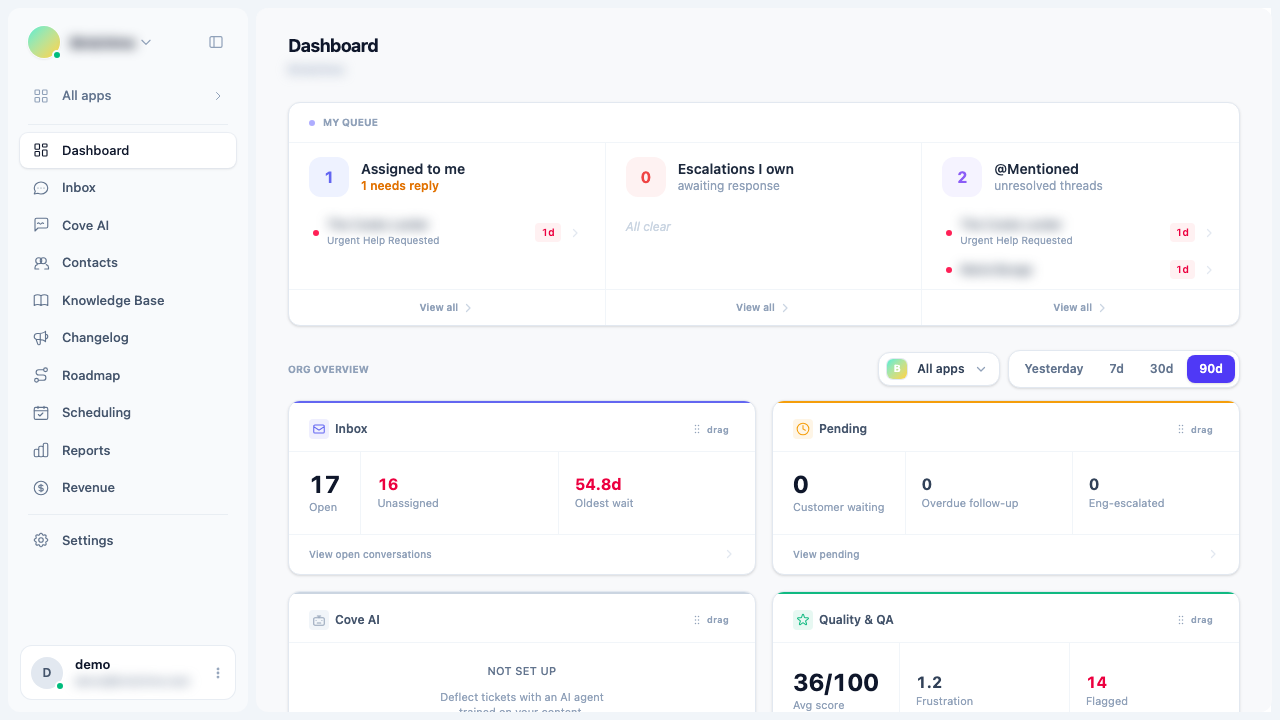Viewport: 1280px width, 720px height.
Task: Open the Inbox chat bubble icon
Action: click(41, 188)
